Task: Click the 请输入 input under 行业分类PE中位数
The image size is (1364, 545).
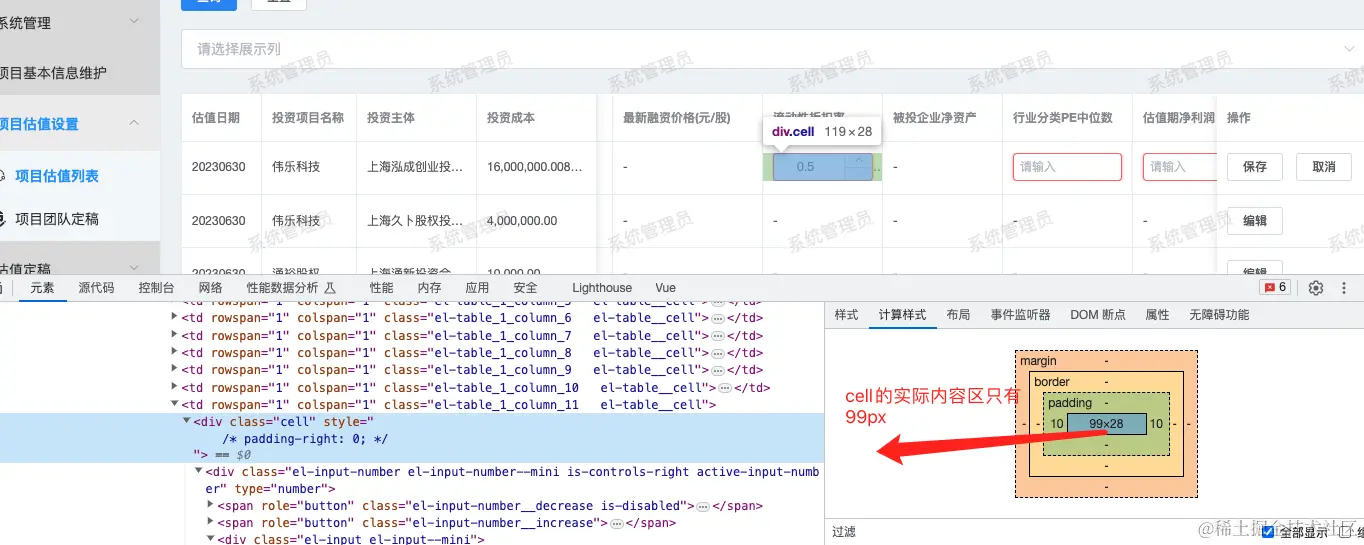Action: click(1067, 167)
